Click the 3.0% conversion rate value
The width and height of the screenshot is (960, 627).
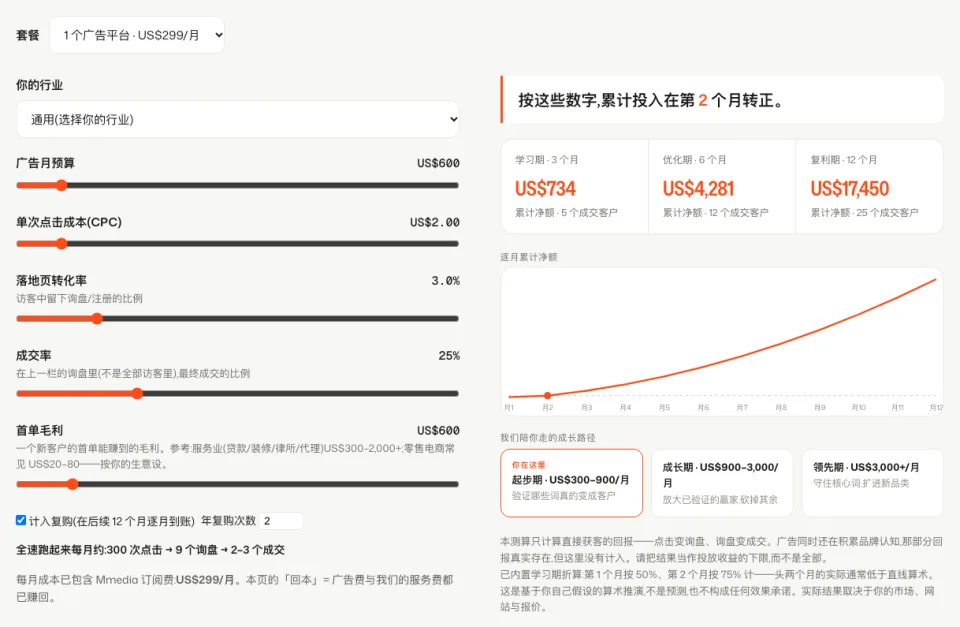445,281
